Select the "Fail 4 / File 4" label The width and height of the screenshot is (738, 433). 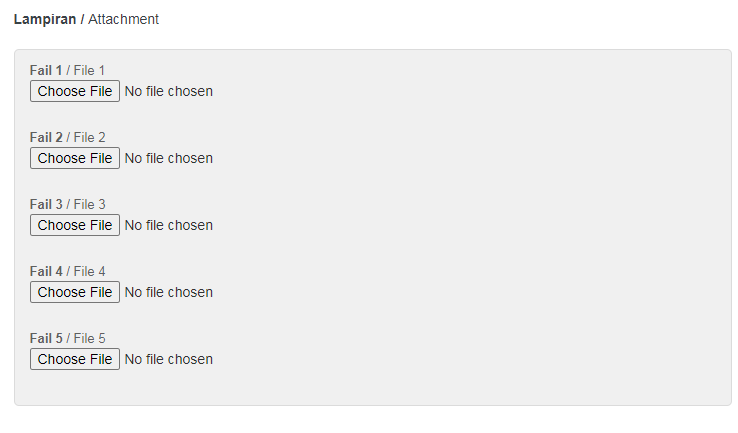[67, 272]
